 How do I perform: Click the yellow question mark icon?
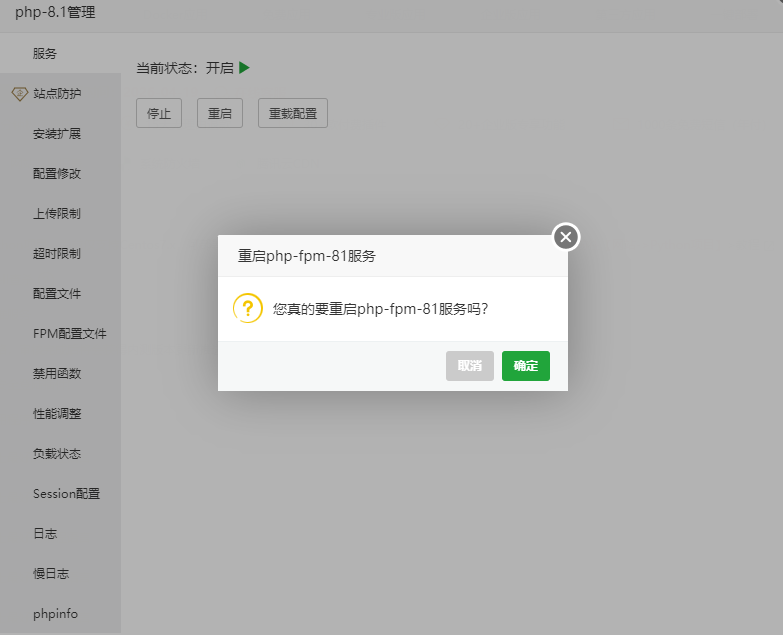[x=247, y=308]
